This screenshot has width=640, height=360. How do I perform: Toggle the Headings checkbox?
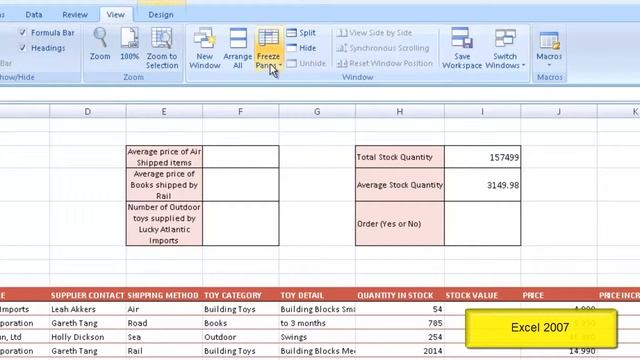pyautogui.click(x=22, y=48)
